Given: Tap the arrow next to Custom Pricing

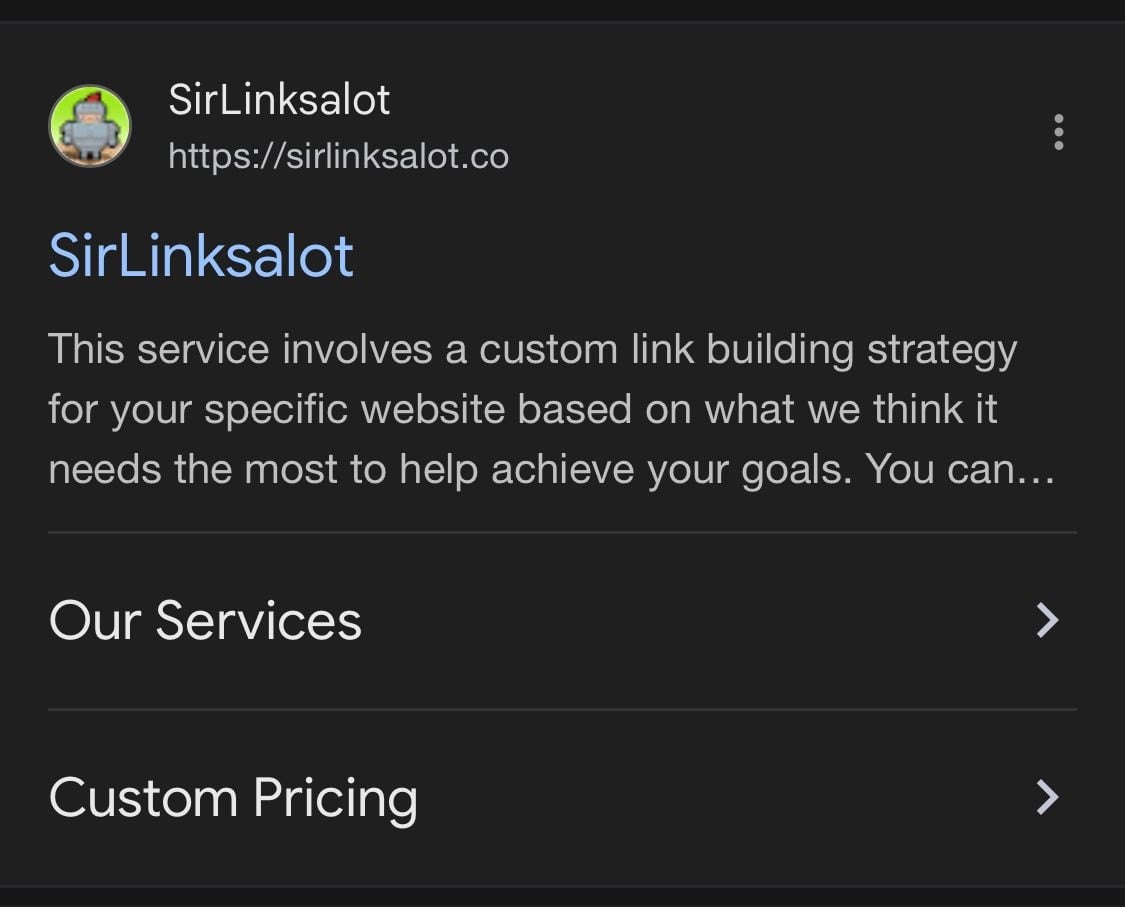Looking at the screenshot, I should (x=1047, y=797).
